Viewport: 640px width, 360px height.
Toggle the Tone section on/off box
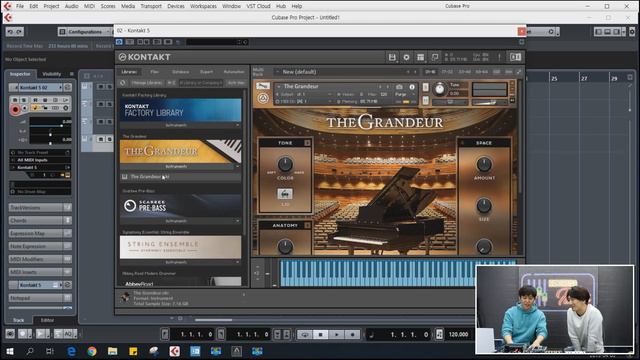[x=307, y=143]
